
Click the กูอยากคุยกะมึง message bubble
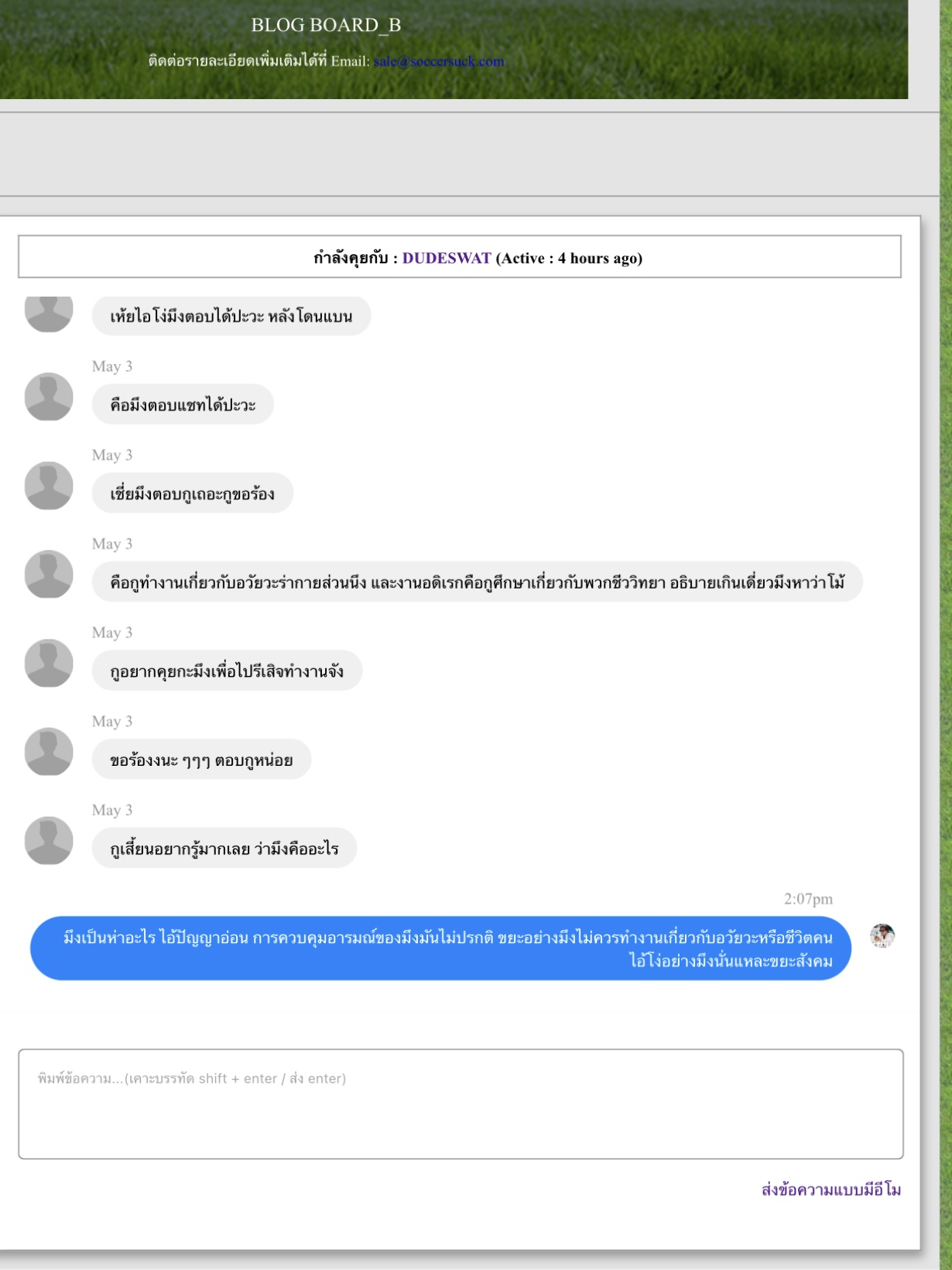point(227,671)
